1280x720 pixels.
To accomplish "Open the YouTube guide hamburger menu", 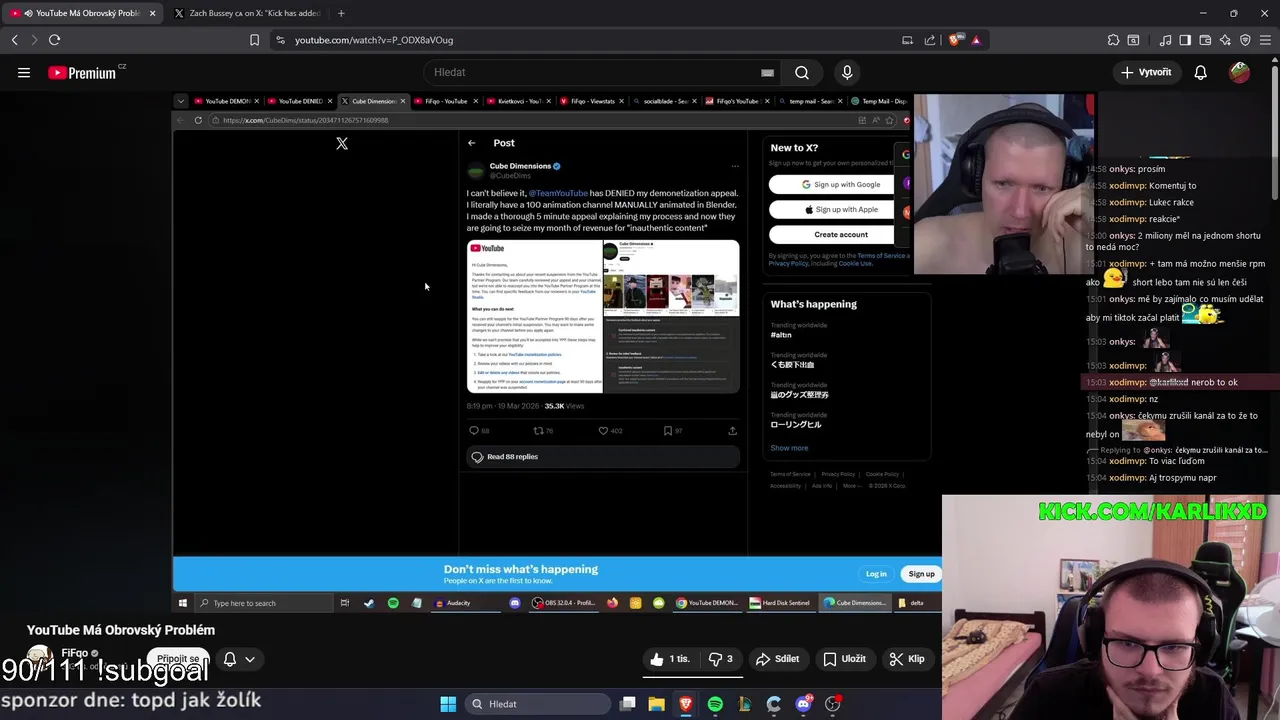I will point(24,72).
